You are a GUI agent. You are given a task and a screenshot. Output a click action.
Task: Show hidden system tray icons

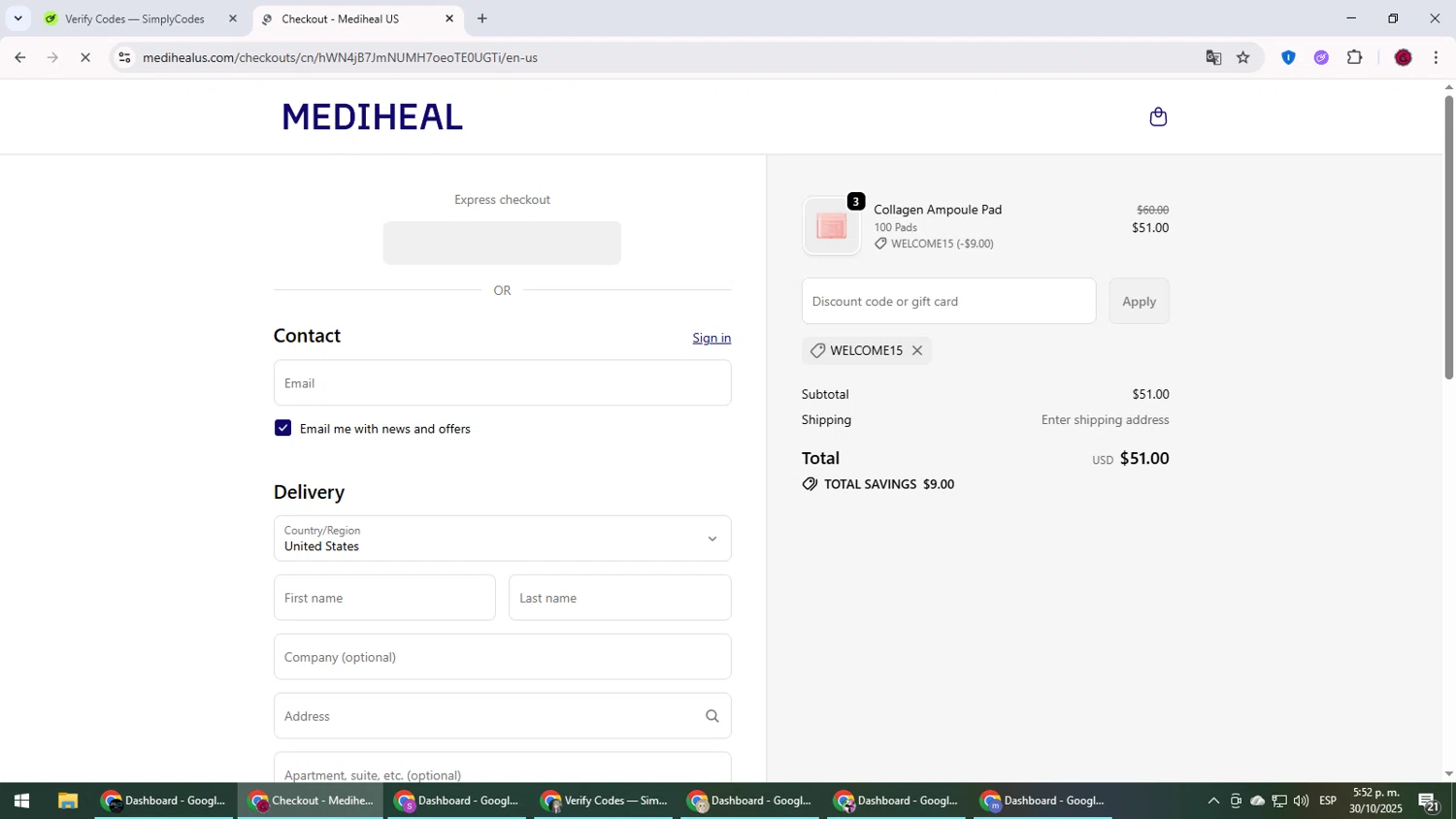tap(1213, 801)
